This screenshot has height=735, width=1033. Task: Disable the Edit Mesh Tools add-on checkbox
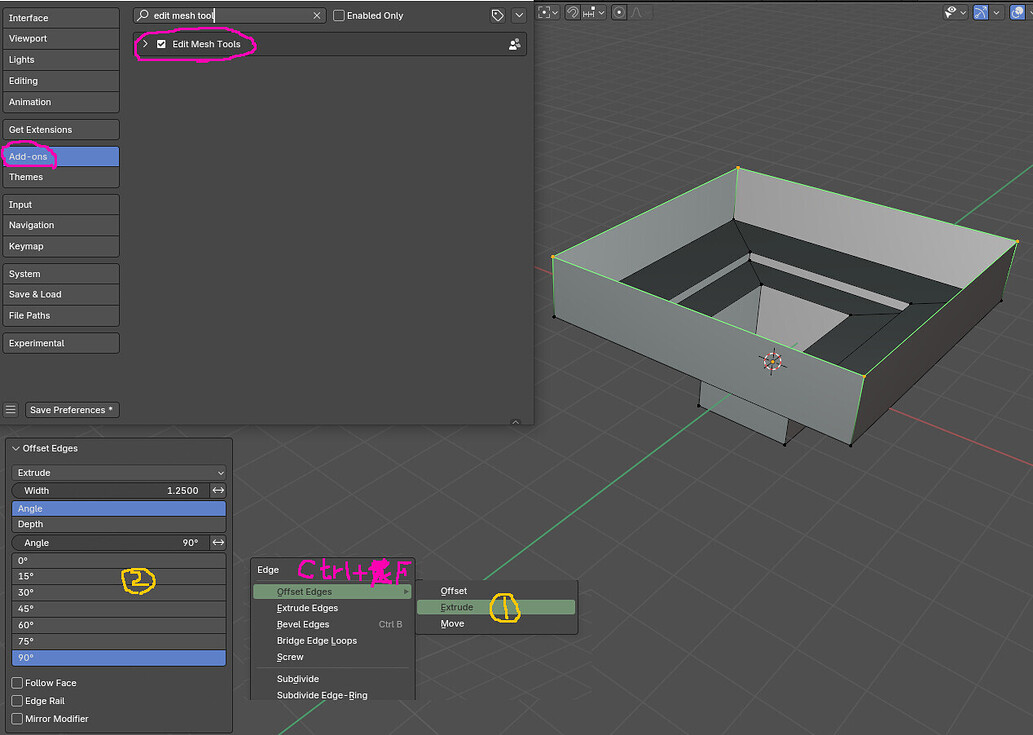tap(161, 44)
